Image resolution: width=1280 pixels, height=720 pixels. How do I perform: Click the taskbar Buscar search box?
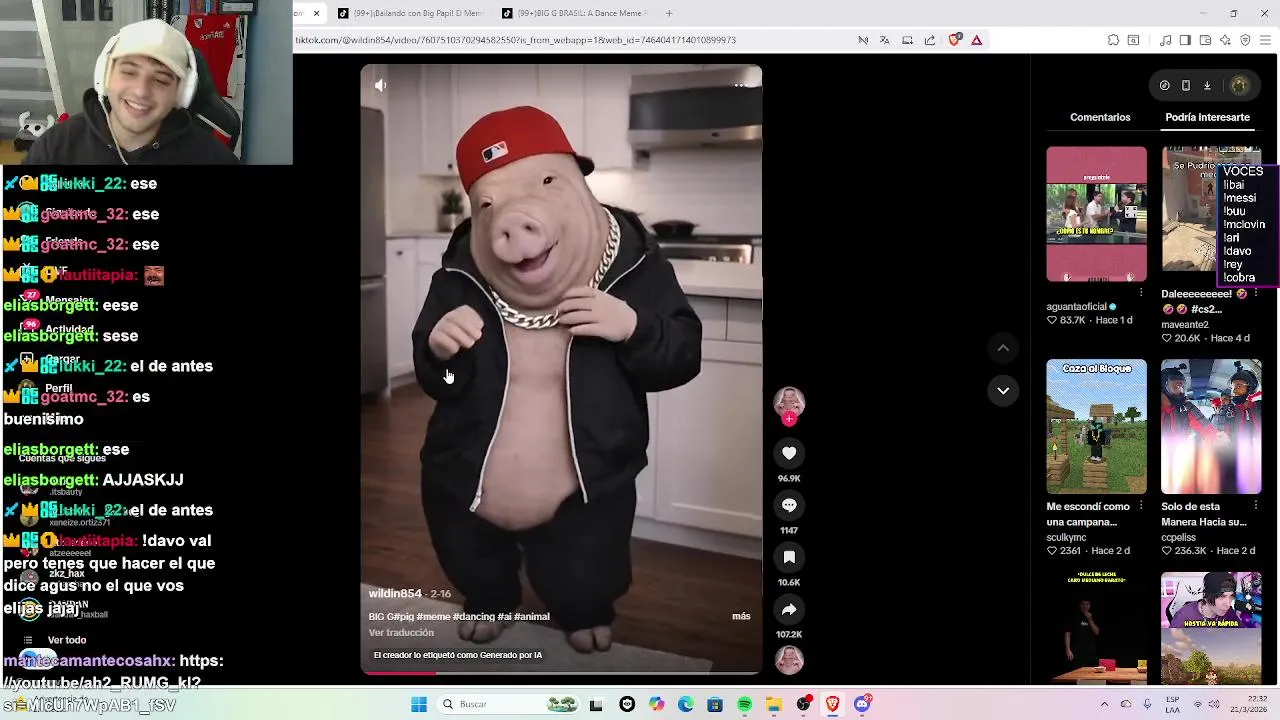click(507, 704)
